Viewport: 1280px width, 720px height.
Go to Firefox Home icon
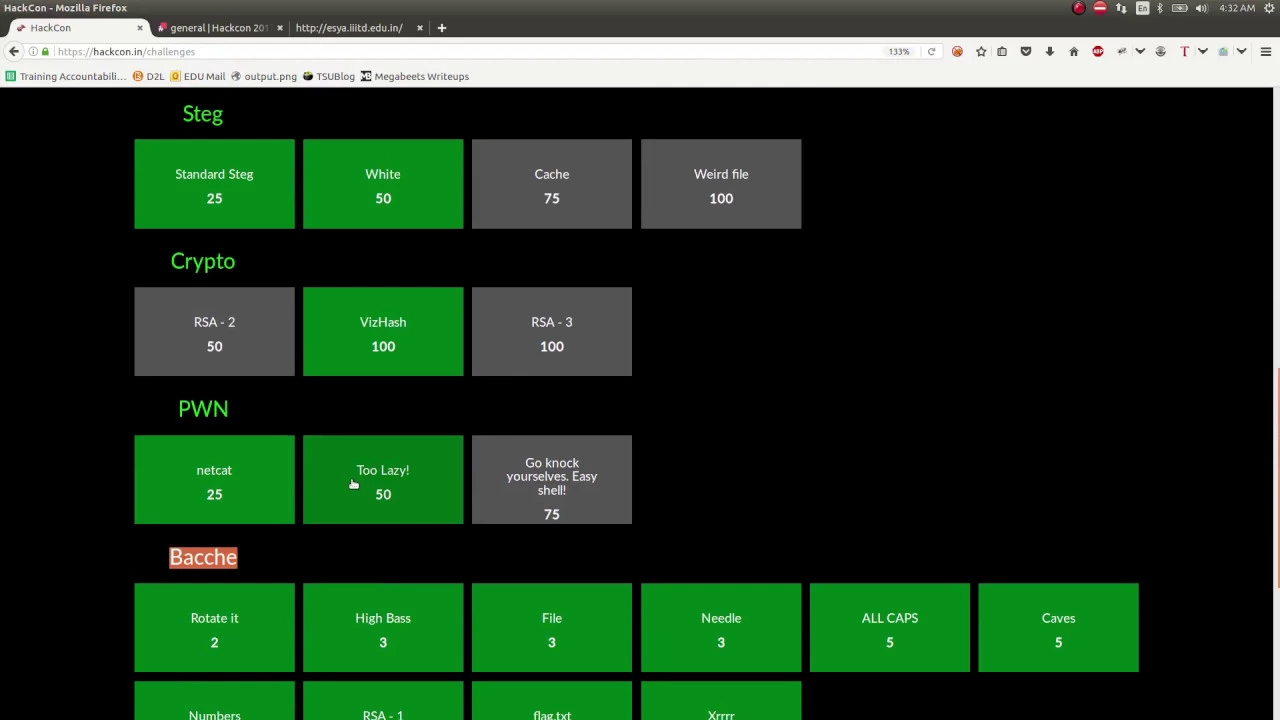point(1074,52)
